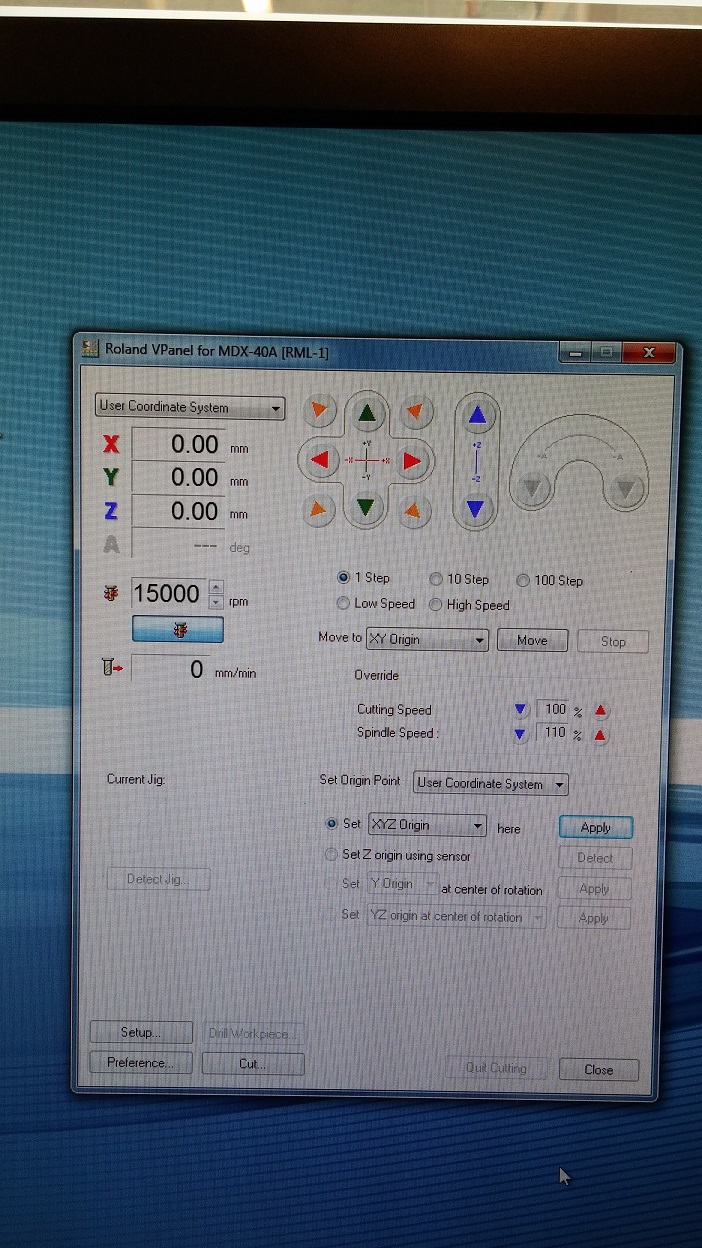
Task: Select the Set XYZ Origin here radio button
Action: click(x=332, y=824)
